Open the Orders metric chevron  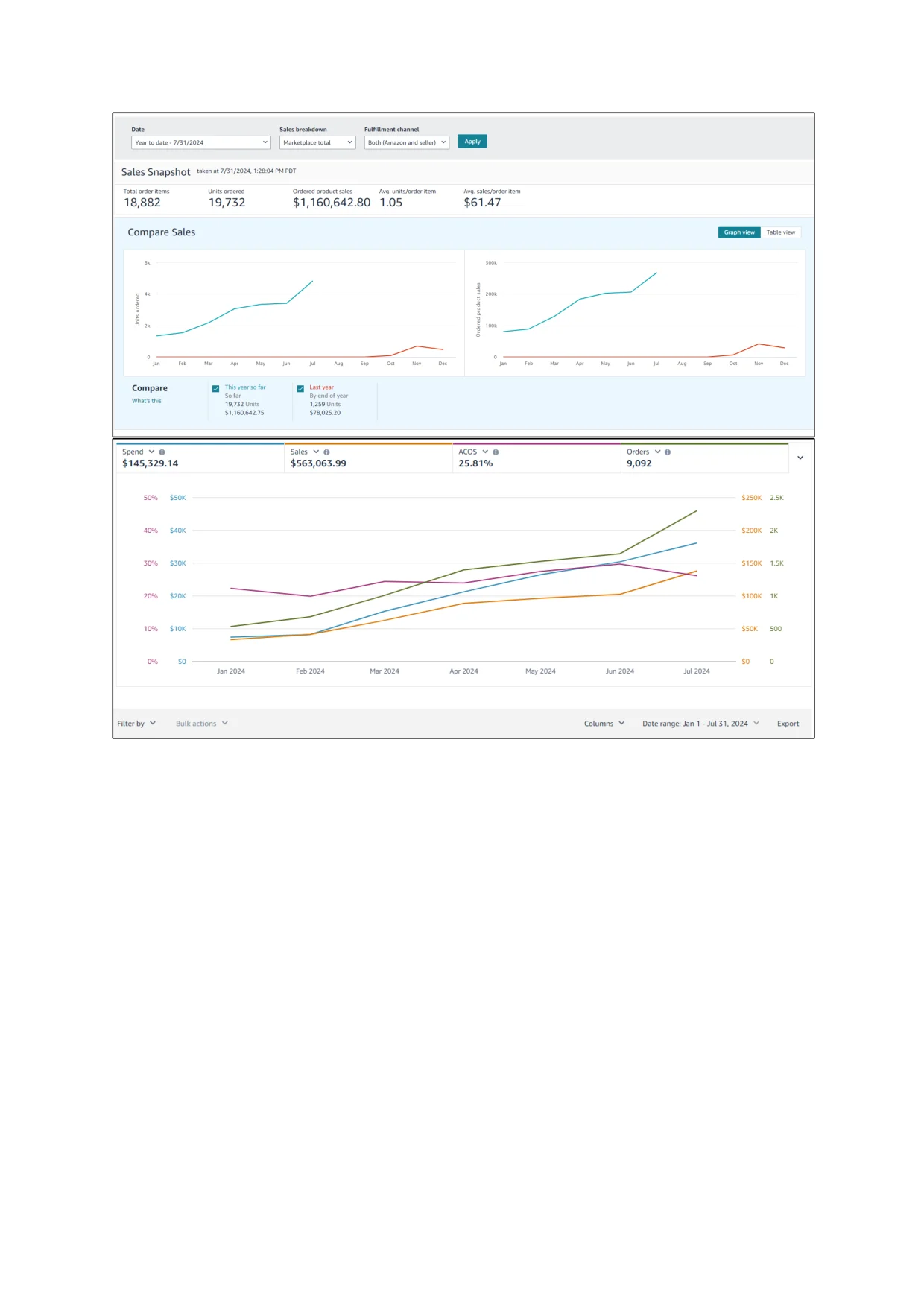(x=657, y=452)
